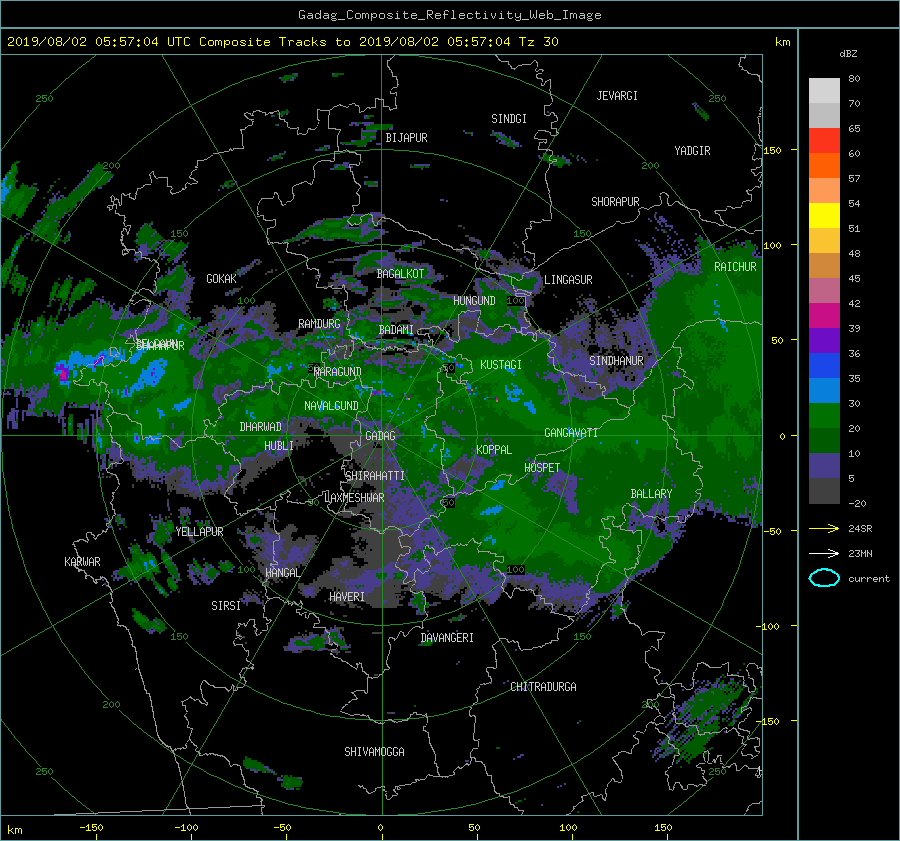Viewport: 900px width, 841px height.
Task: Click the yellow 54 dBZ color swatch
Action: click(824, 216)
